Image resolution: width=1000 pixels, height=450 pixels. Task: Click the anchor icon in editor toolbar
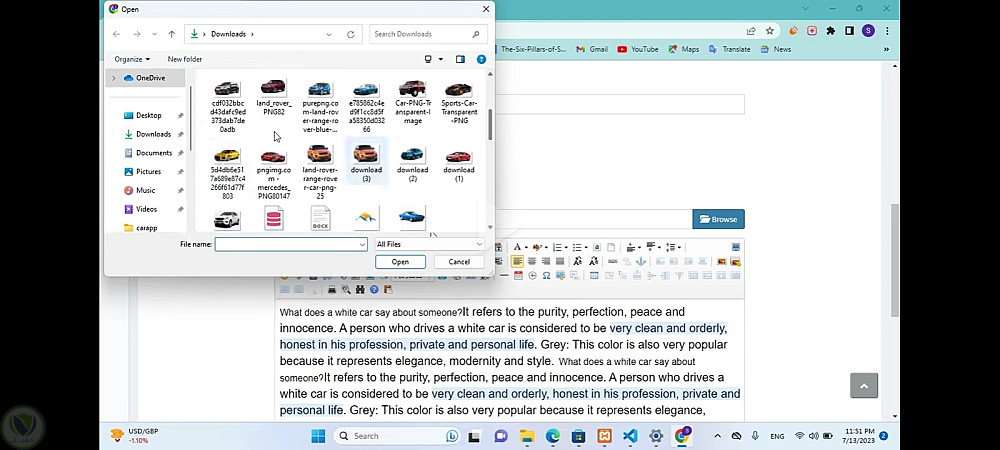pos(642,261)
